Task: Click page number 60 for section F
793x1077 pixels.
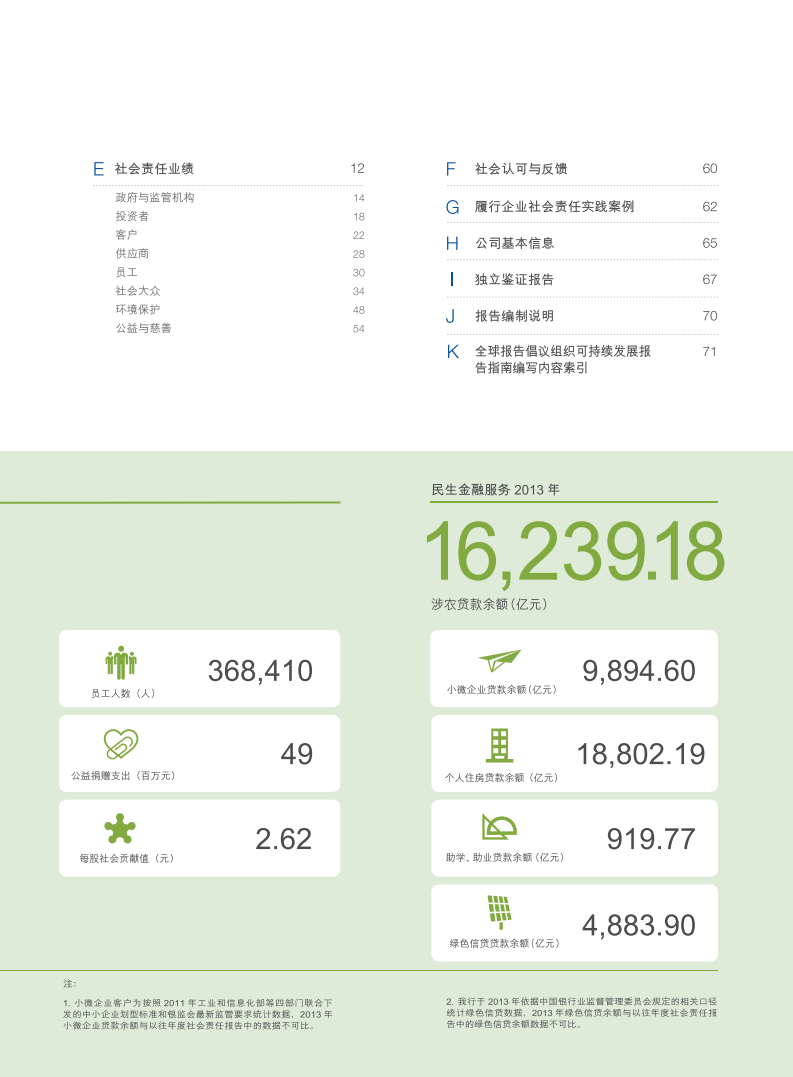Action: tap(710, 169)
